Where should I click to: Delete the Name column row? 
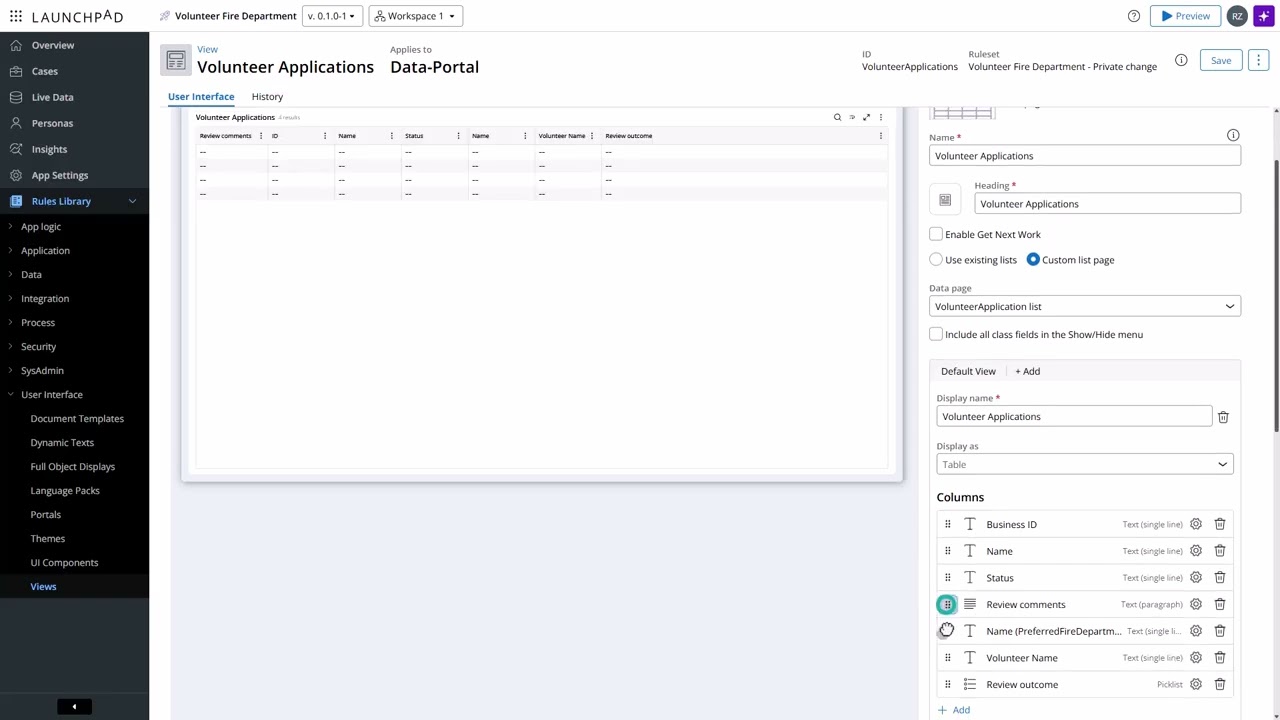(x=1220, y=551)
